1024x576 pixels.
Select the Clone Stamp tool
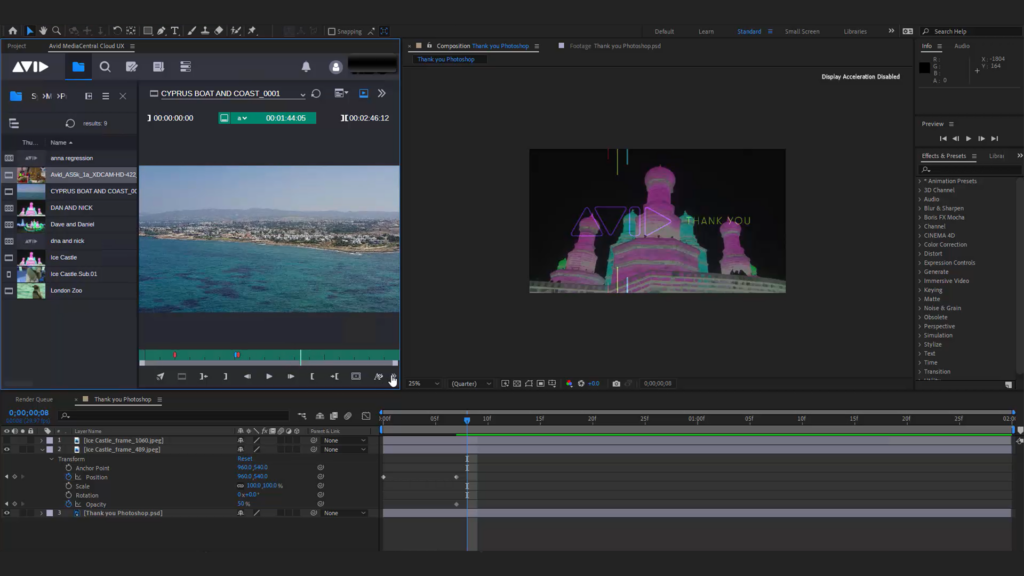coord(205,31)
